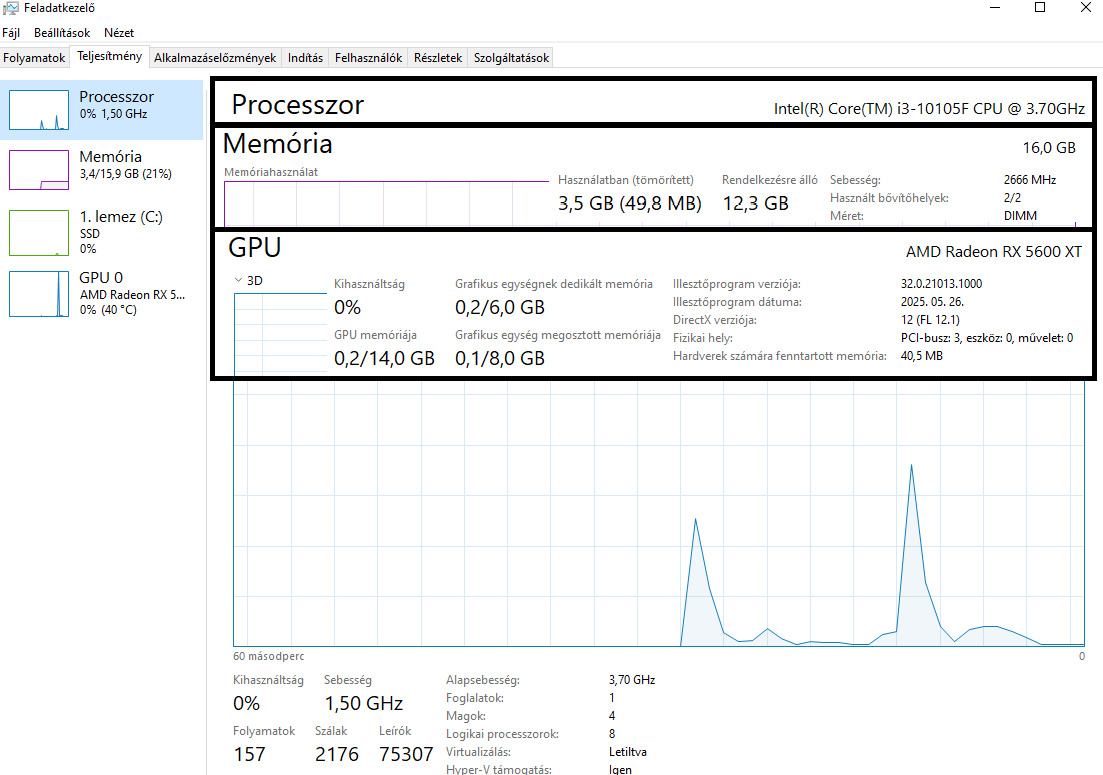Click DirectX version "12 (FL 12.1)"
Viewport: 1103px width, 775px height.
tap(930, 320)
